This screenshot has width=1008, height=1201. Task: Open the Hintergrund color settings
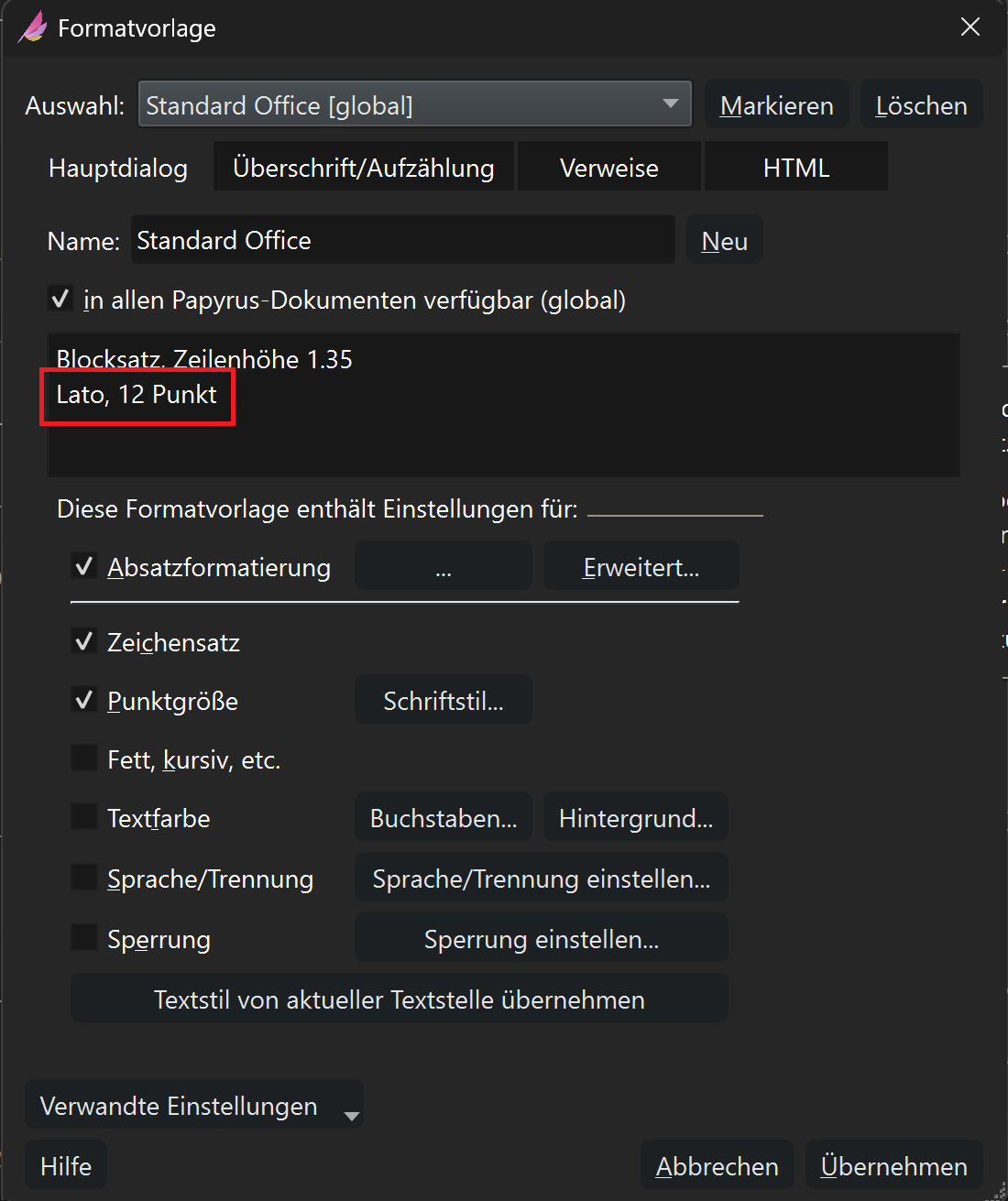636,818
